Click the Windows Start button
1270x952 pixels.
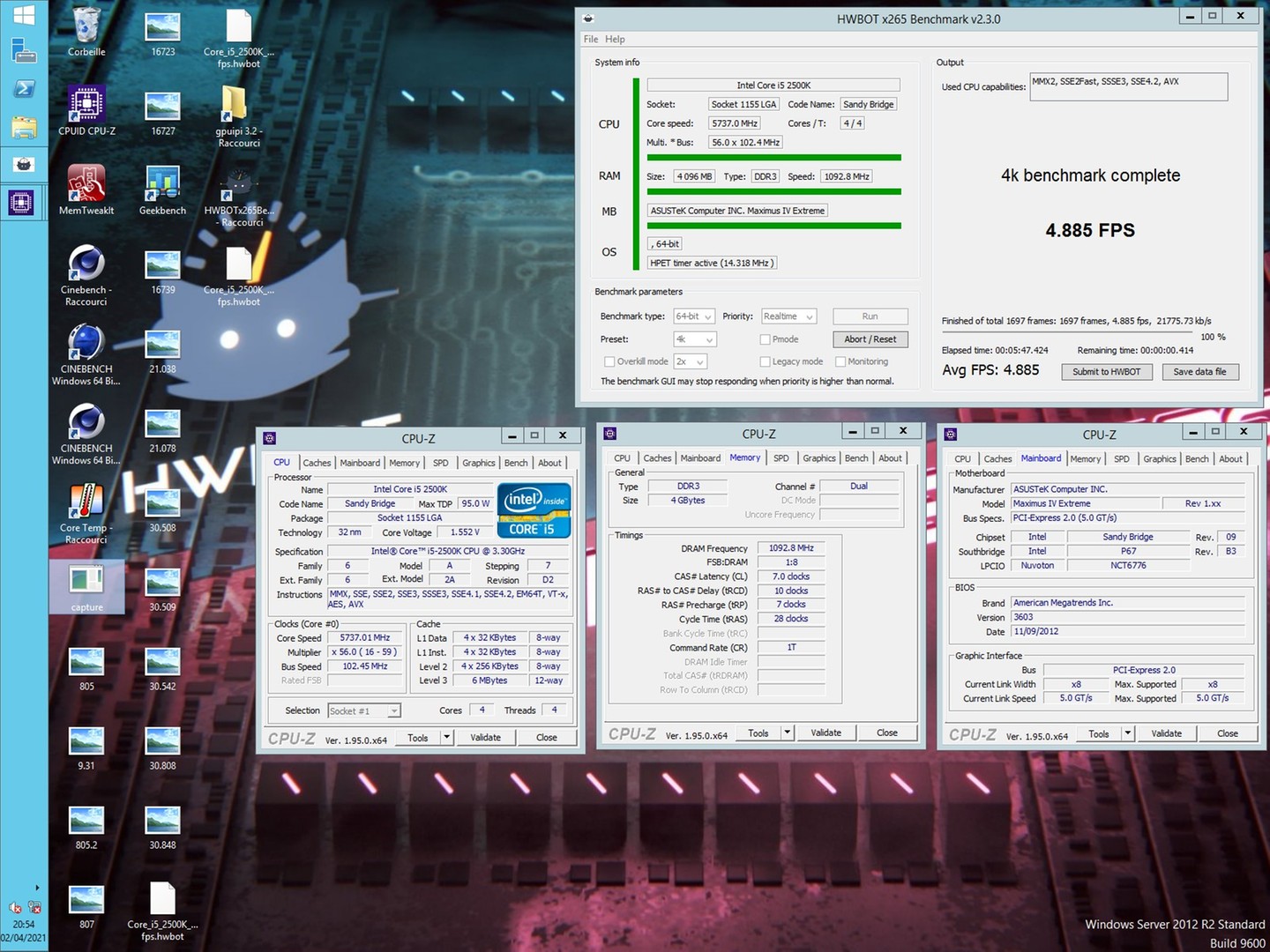24,15
